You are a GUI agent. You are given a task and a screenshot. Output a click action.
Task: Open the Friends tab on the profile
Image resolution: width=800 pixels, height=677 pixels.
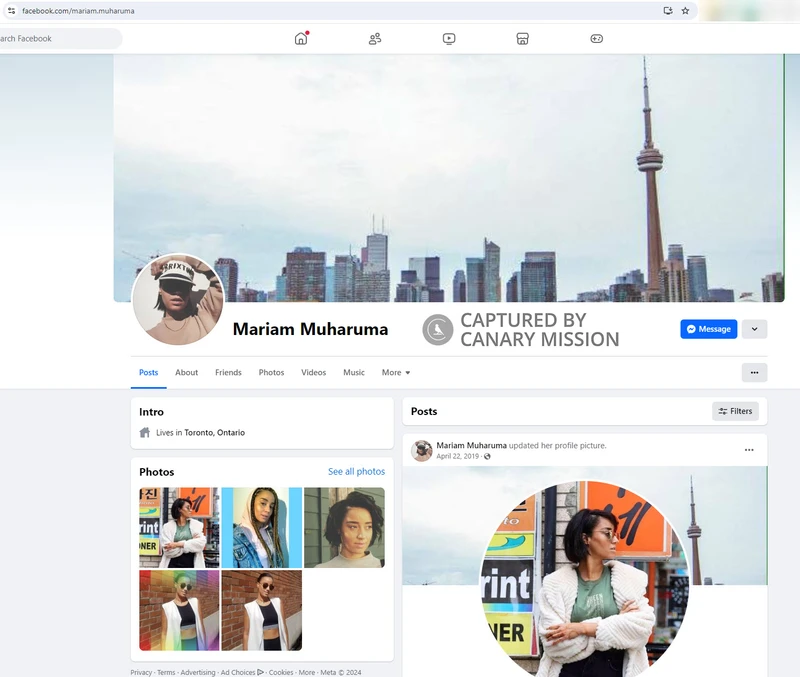tap(228, 372)
